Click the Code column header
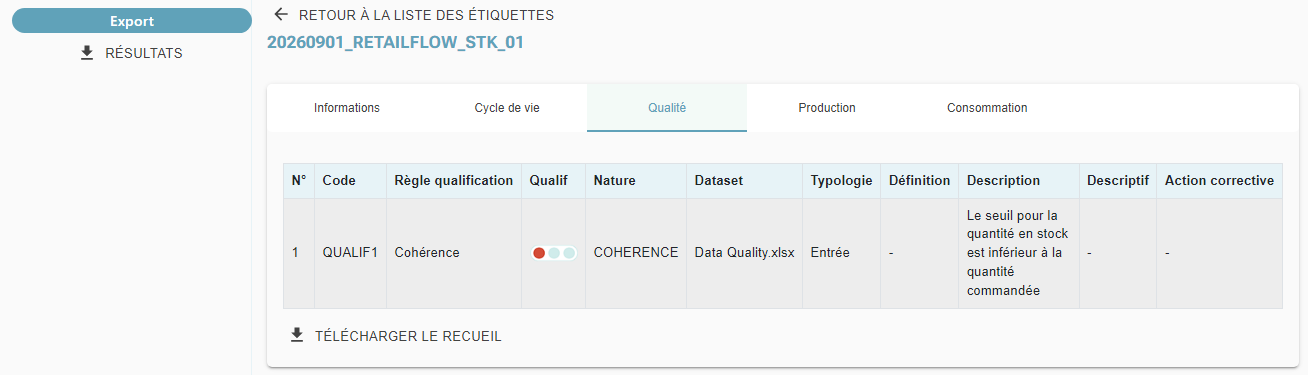 351,181
